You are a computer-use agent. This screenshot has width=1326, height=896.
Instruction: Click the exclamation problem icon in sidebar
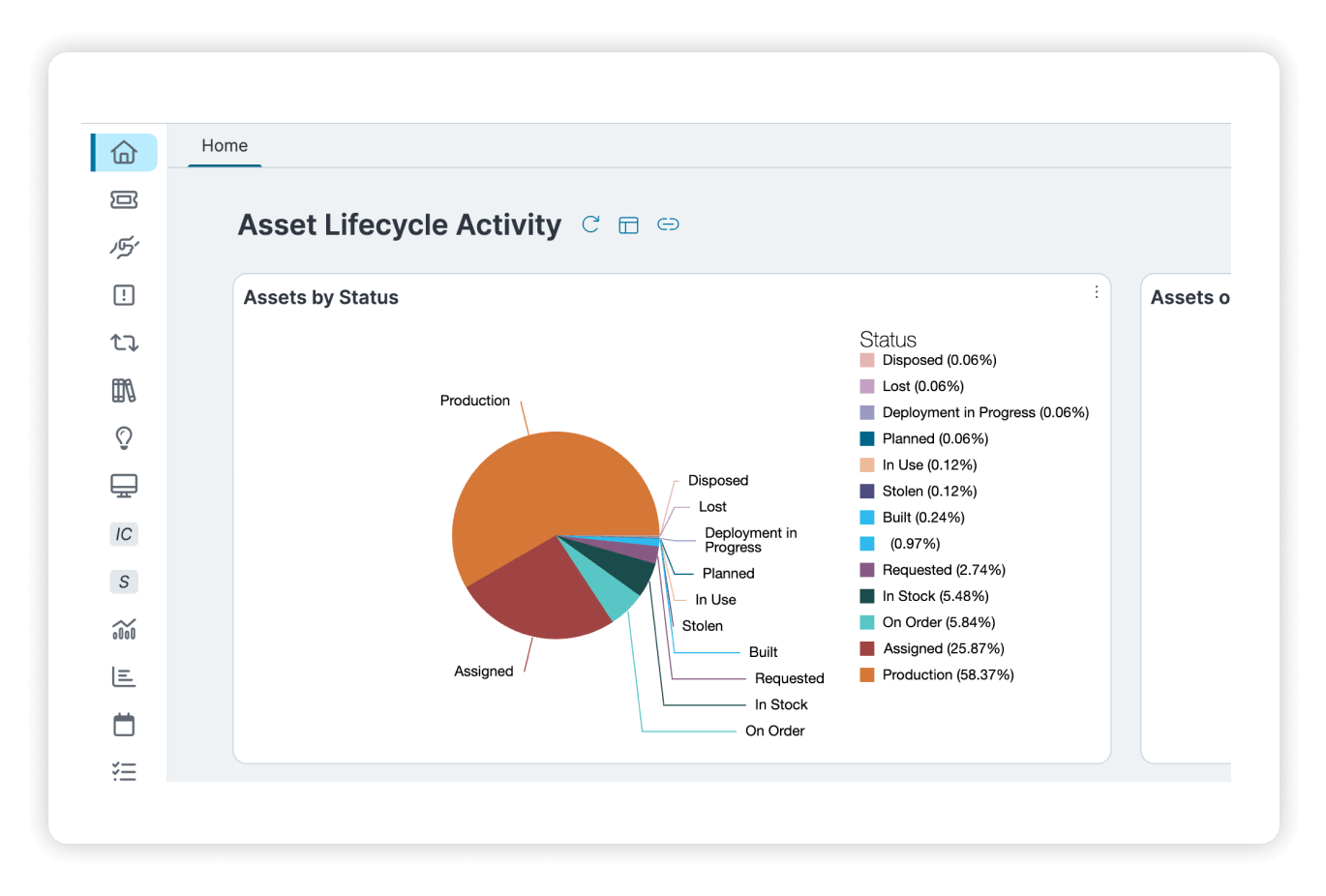pyautogui.click(x=124, y=295)
